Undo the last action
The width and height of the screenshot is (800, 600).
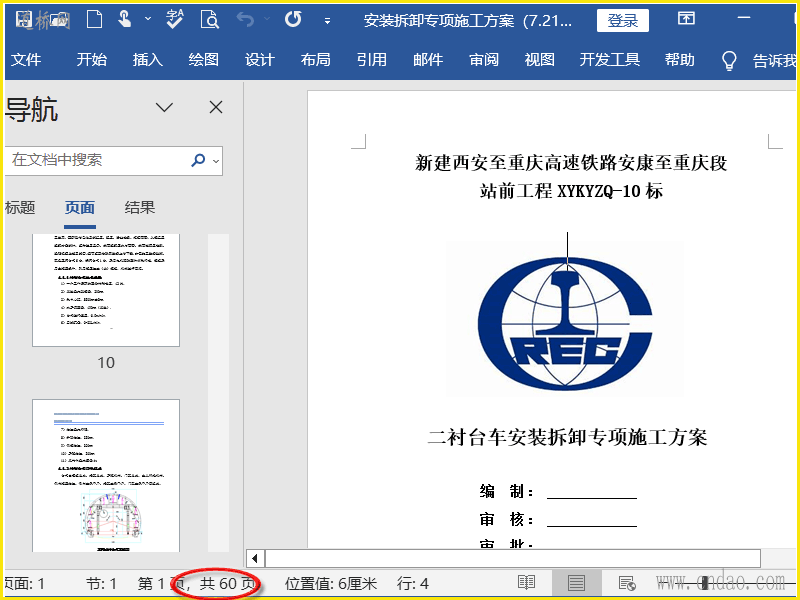click(246, 20)
